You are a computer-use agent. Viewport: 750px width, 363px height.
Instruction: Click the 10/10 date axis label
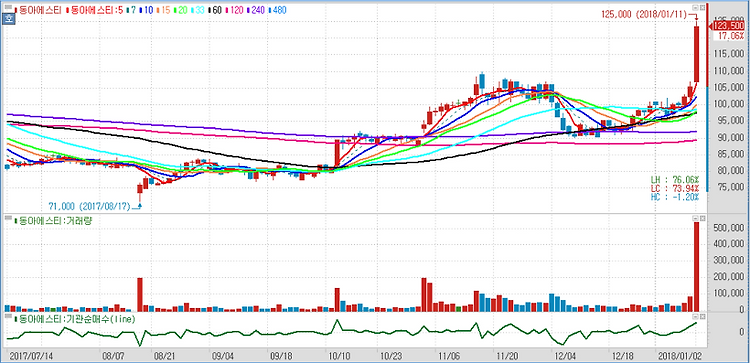tap(340, 356)
